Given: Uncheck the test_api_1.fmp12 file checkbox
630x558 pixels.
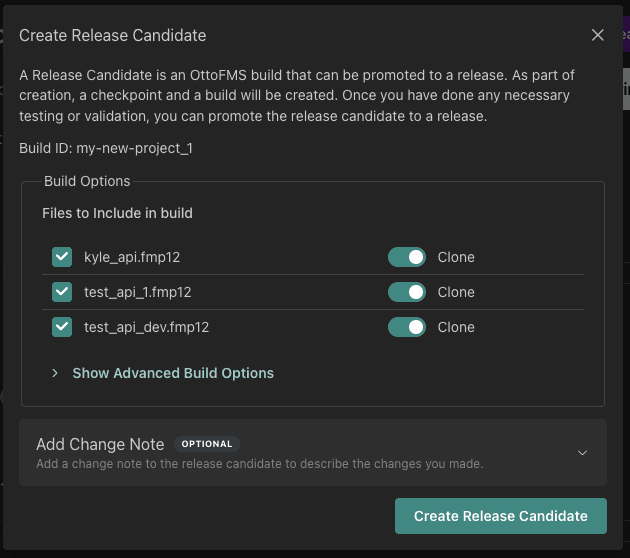Looking at the screenshot, I should [62, 292].
